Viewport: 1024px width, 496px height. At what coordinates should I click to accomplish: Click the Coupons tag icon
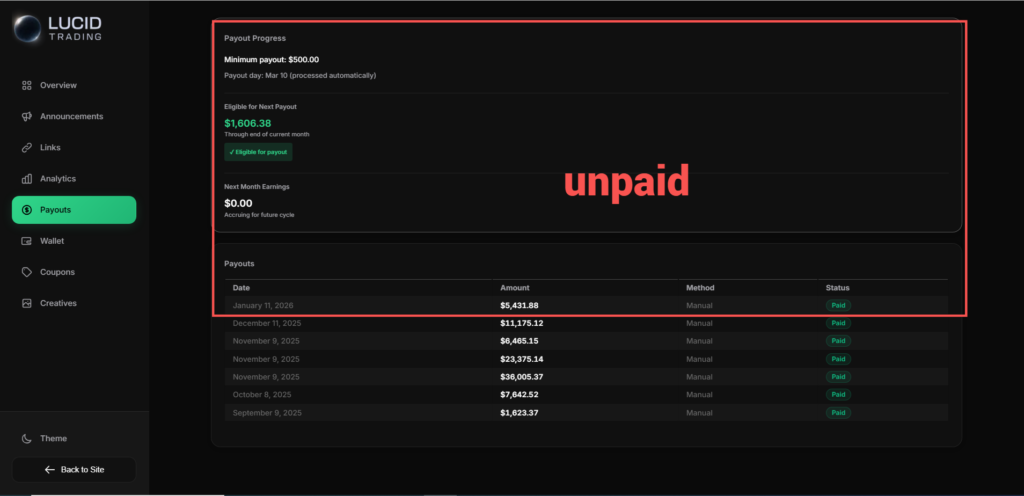tap(27, 272)
